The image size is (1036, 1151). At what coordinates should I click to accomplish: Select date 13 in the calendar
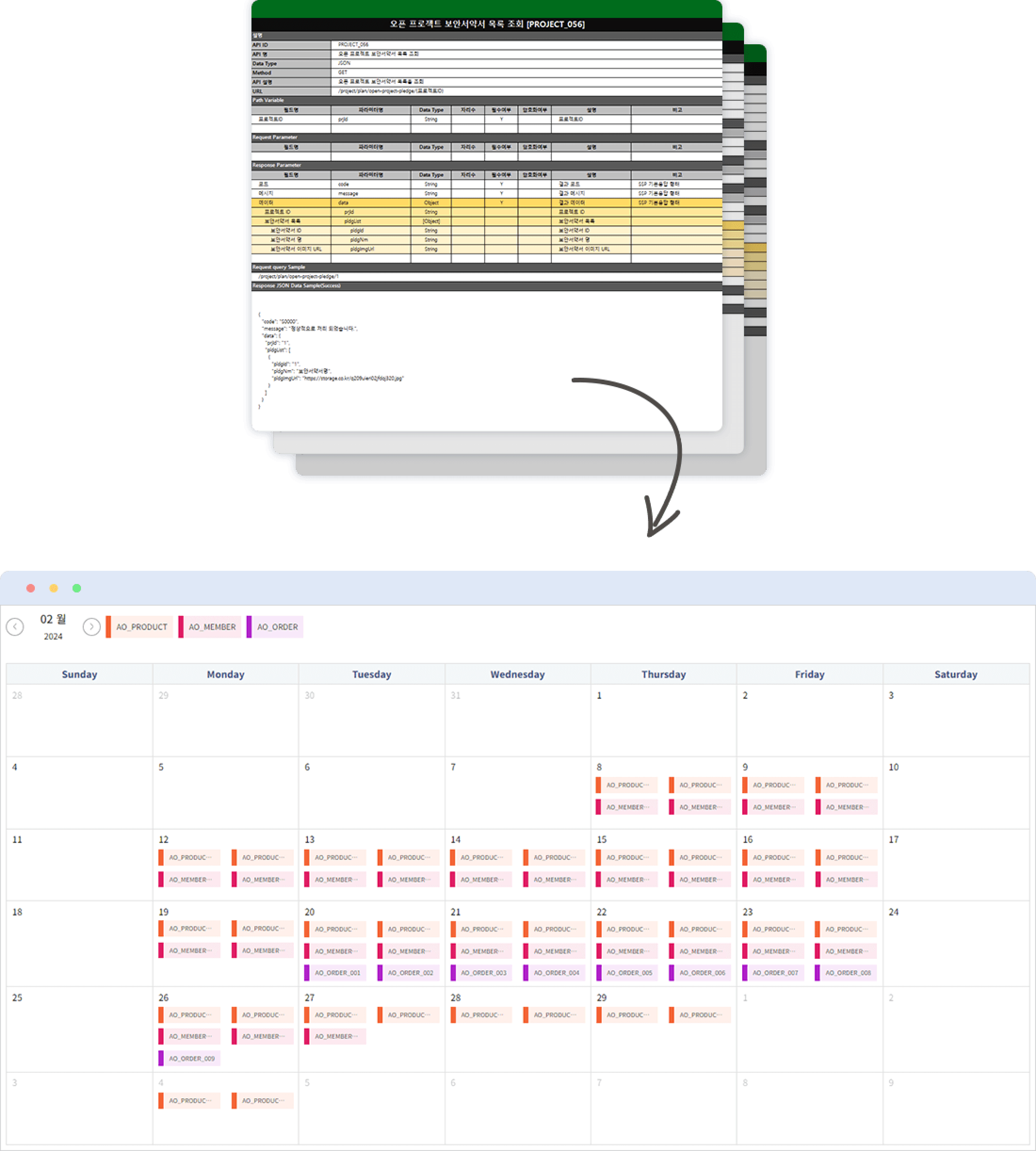point(309,840)
